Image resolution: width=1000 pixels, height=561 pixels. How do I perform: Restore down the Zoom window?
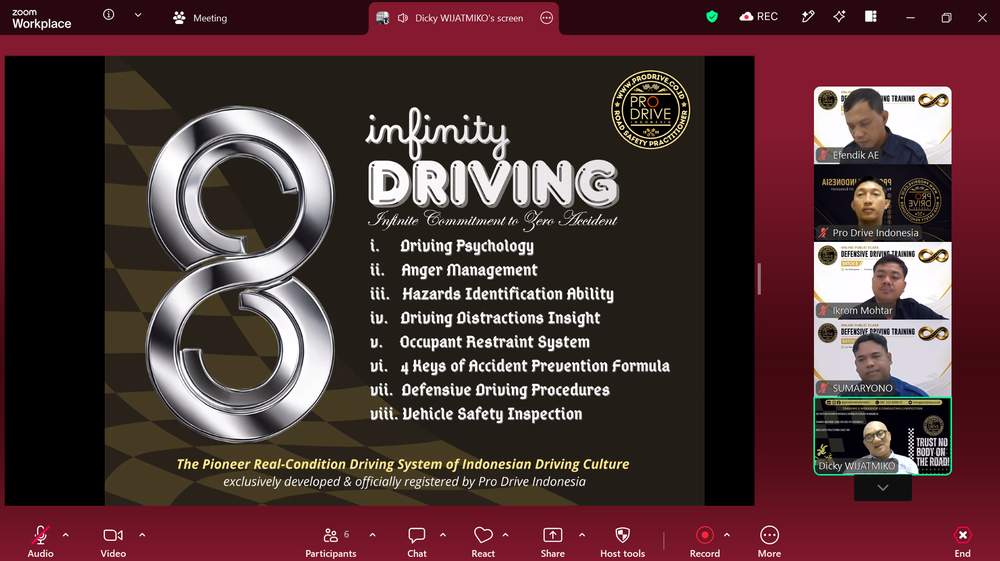coord(946,18)
